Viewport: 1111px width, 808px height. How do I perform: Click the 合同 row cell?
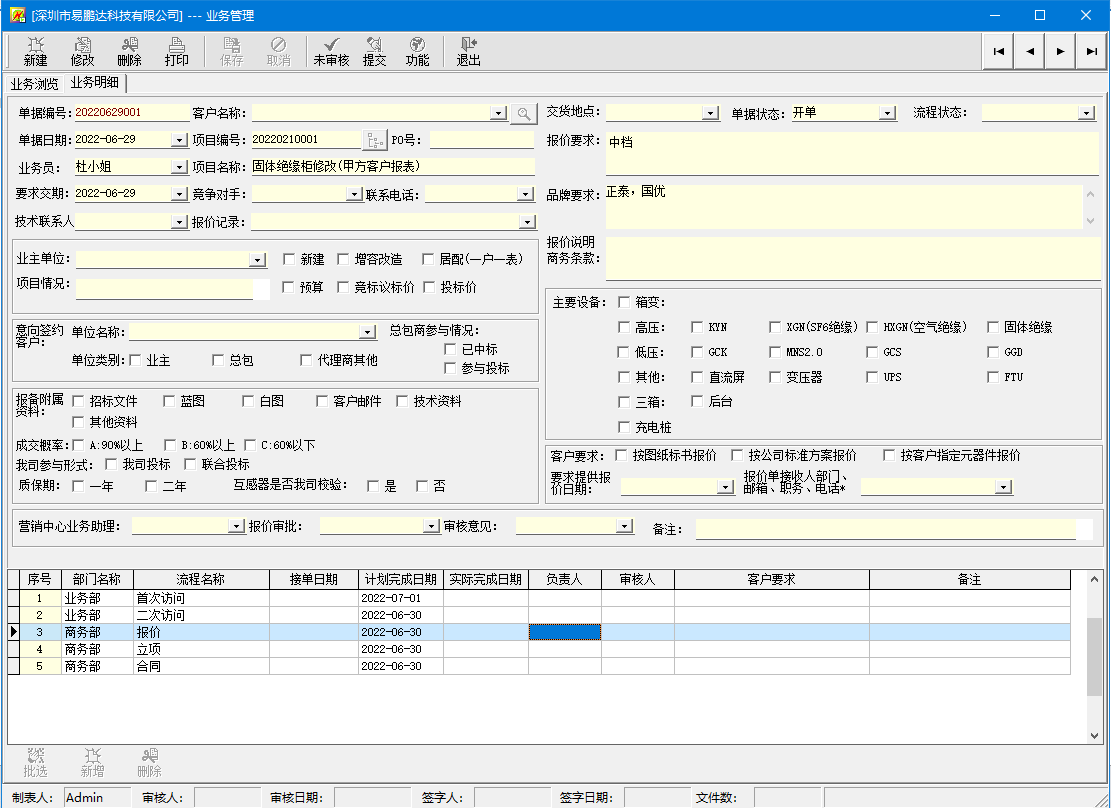click(x=201, y=666)
